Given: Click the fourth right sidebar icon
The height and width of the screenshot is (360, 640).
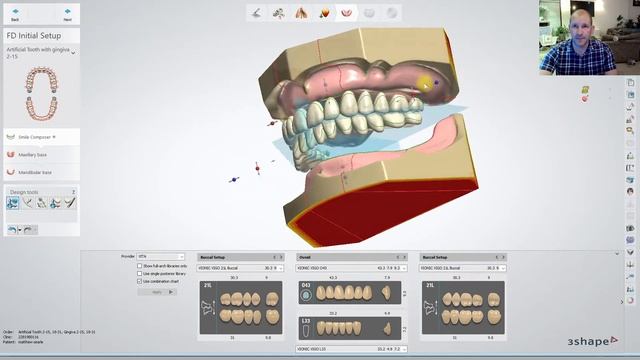Looking at the screenshot, I should click(630, 119).
